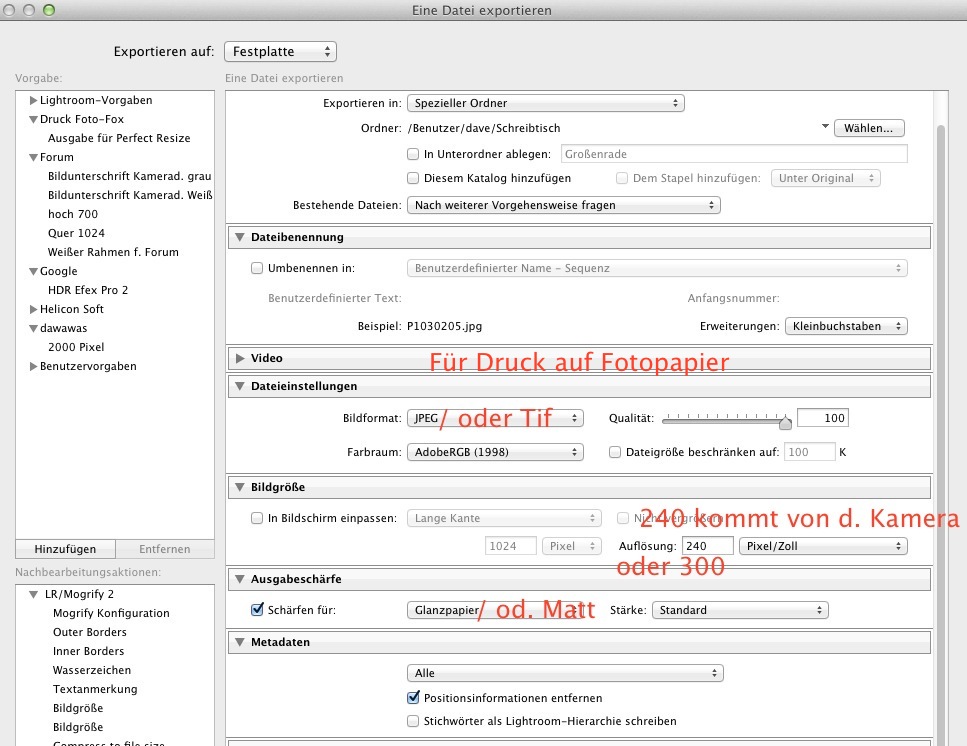
Task: Click the Qualität slider handle
Action: pos(785,421)
